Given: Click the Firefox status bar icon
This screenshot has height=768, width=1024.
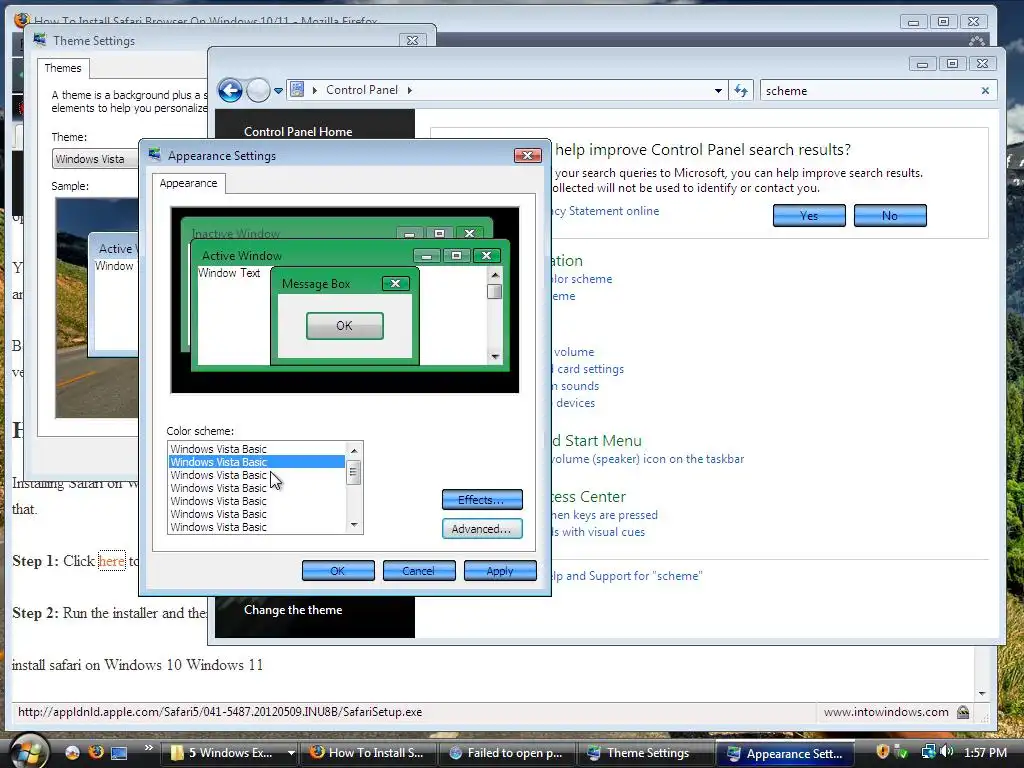Looking at the screenshot, I should coord(963,712).
